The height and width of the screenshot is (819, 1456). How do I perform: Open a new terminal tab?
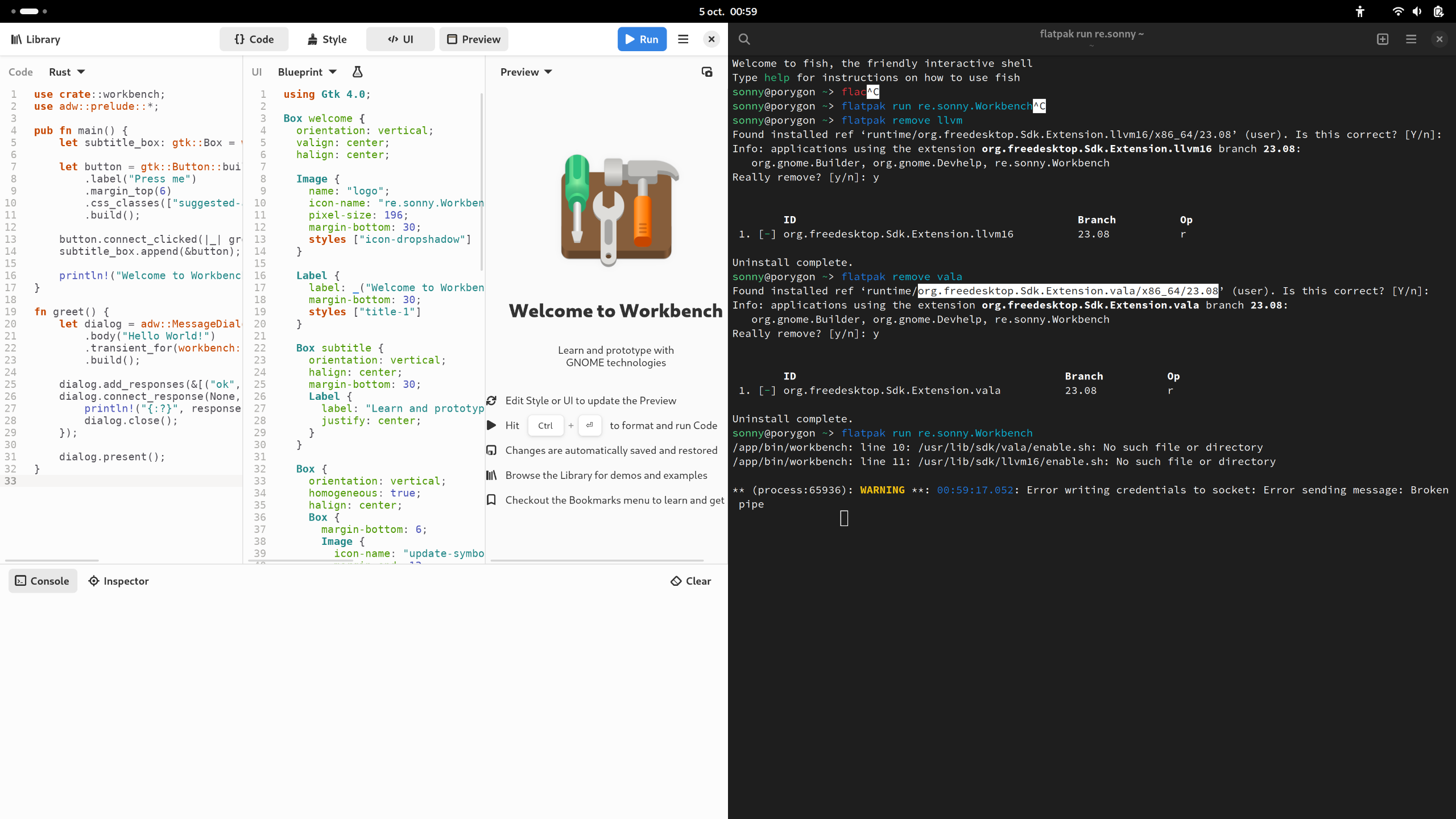1382,39
